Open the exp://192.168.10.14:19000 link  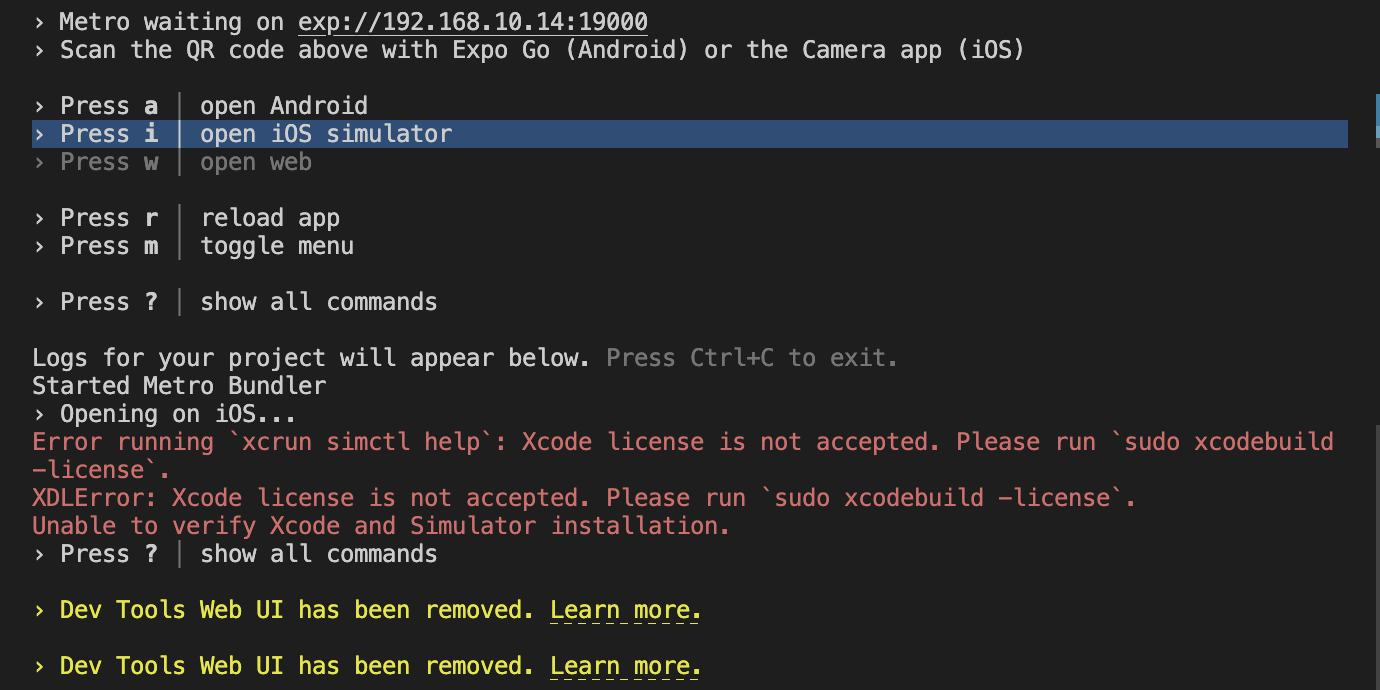click(473, 22)
